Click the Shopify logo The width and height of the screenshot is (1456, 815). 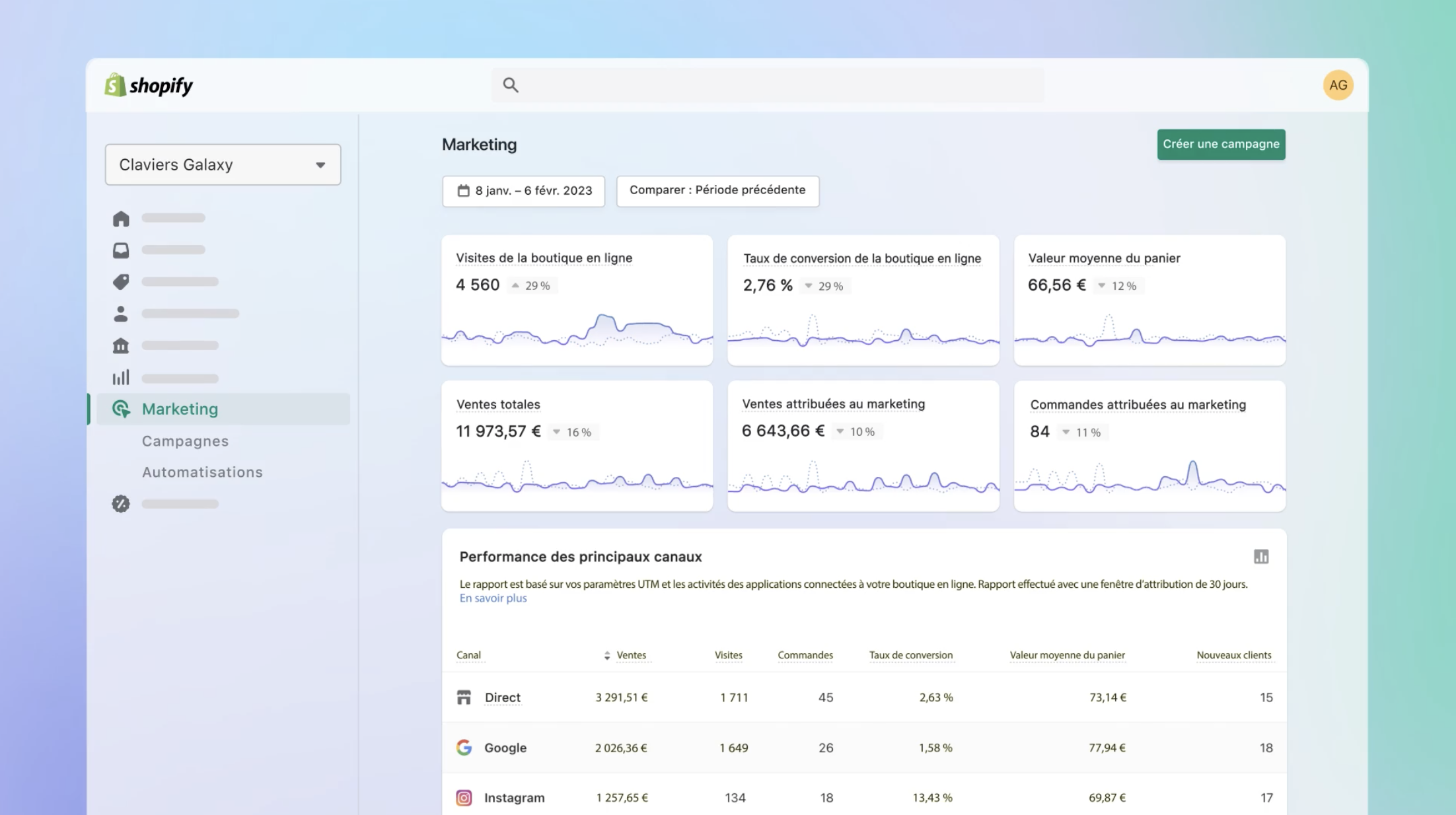coord(149,85)
